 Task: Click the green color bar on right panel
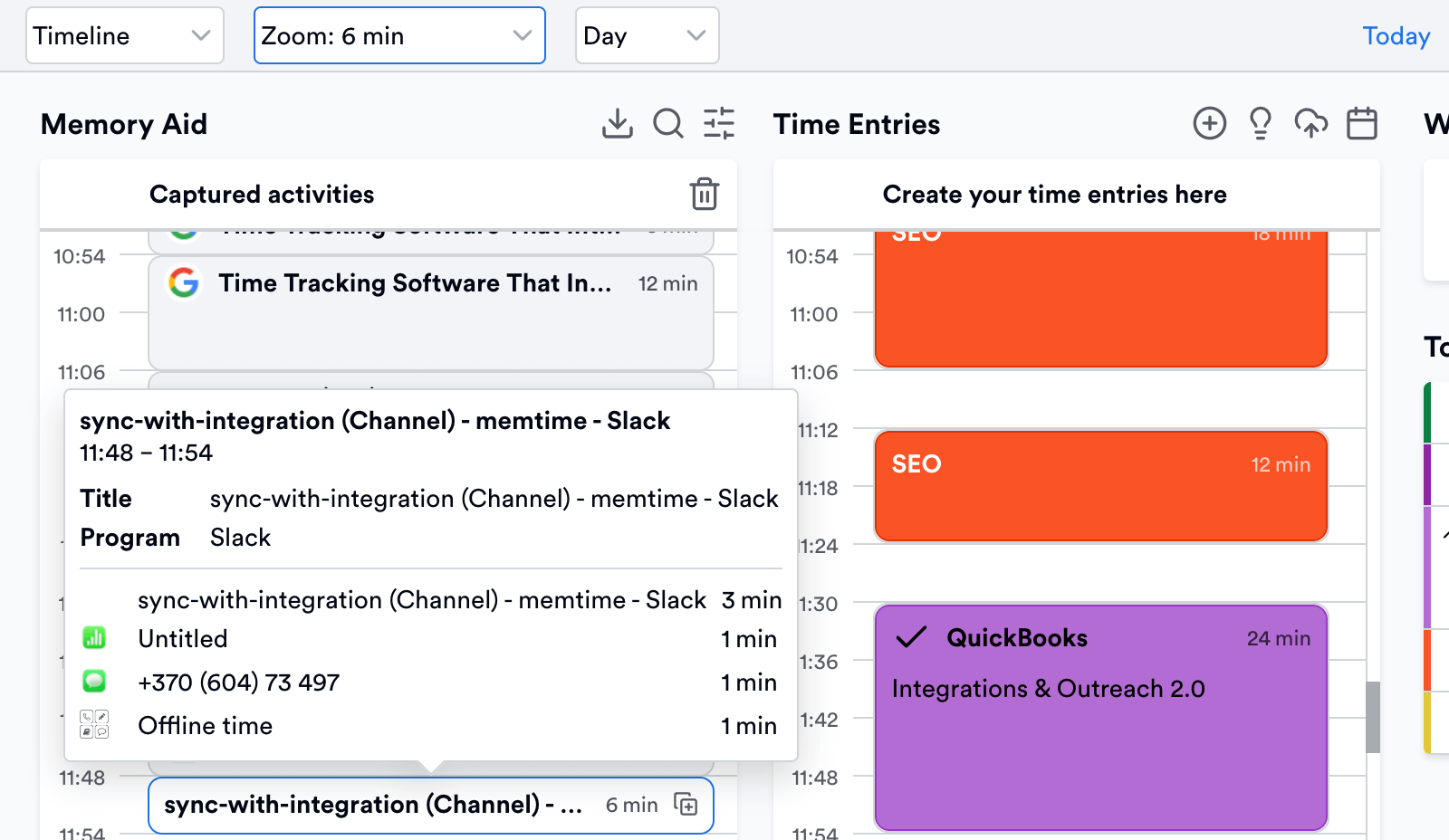(x=1427, y=413)
